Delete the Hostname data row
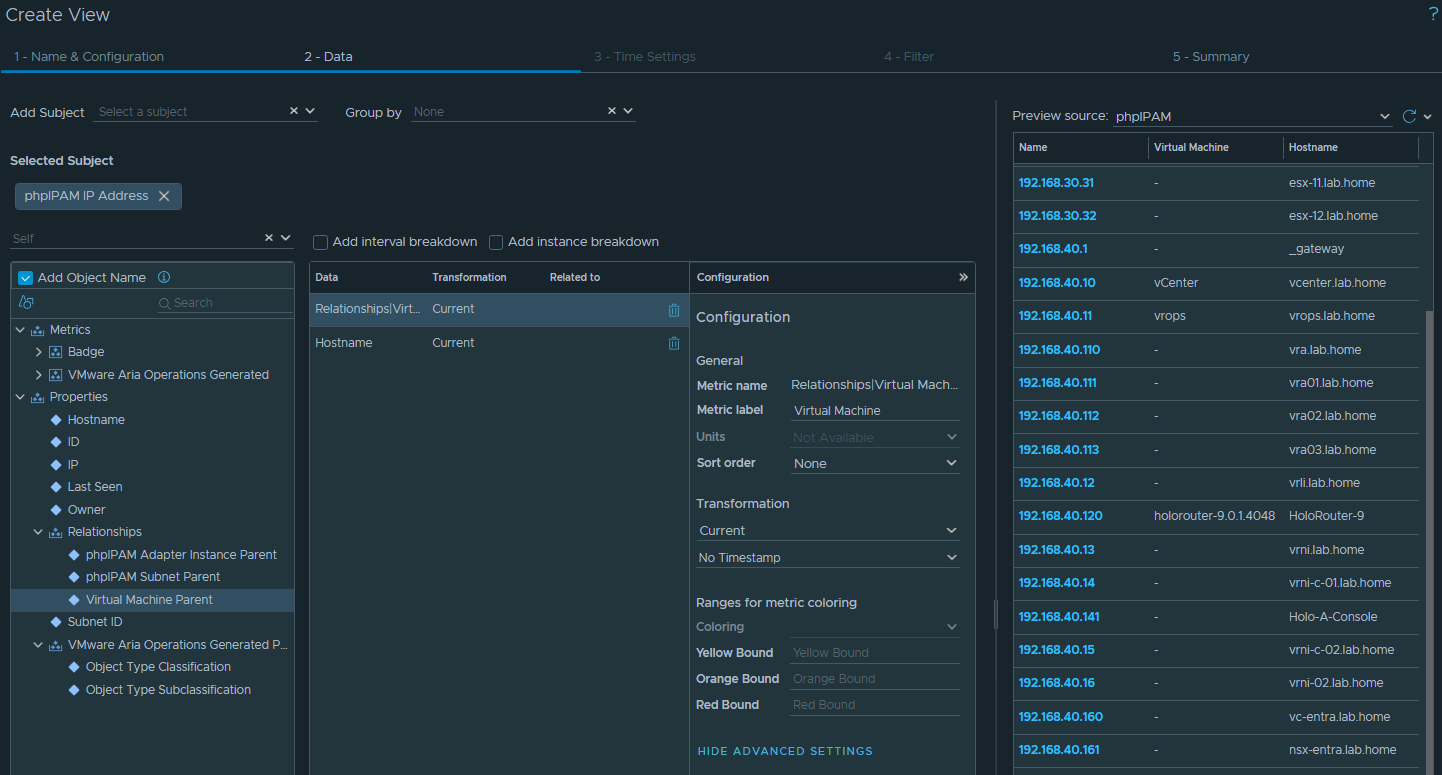The width and height of the screenshot is (1442, 775). 674,343
